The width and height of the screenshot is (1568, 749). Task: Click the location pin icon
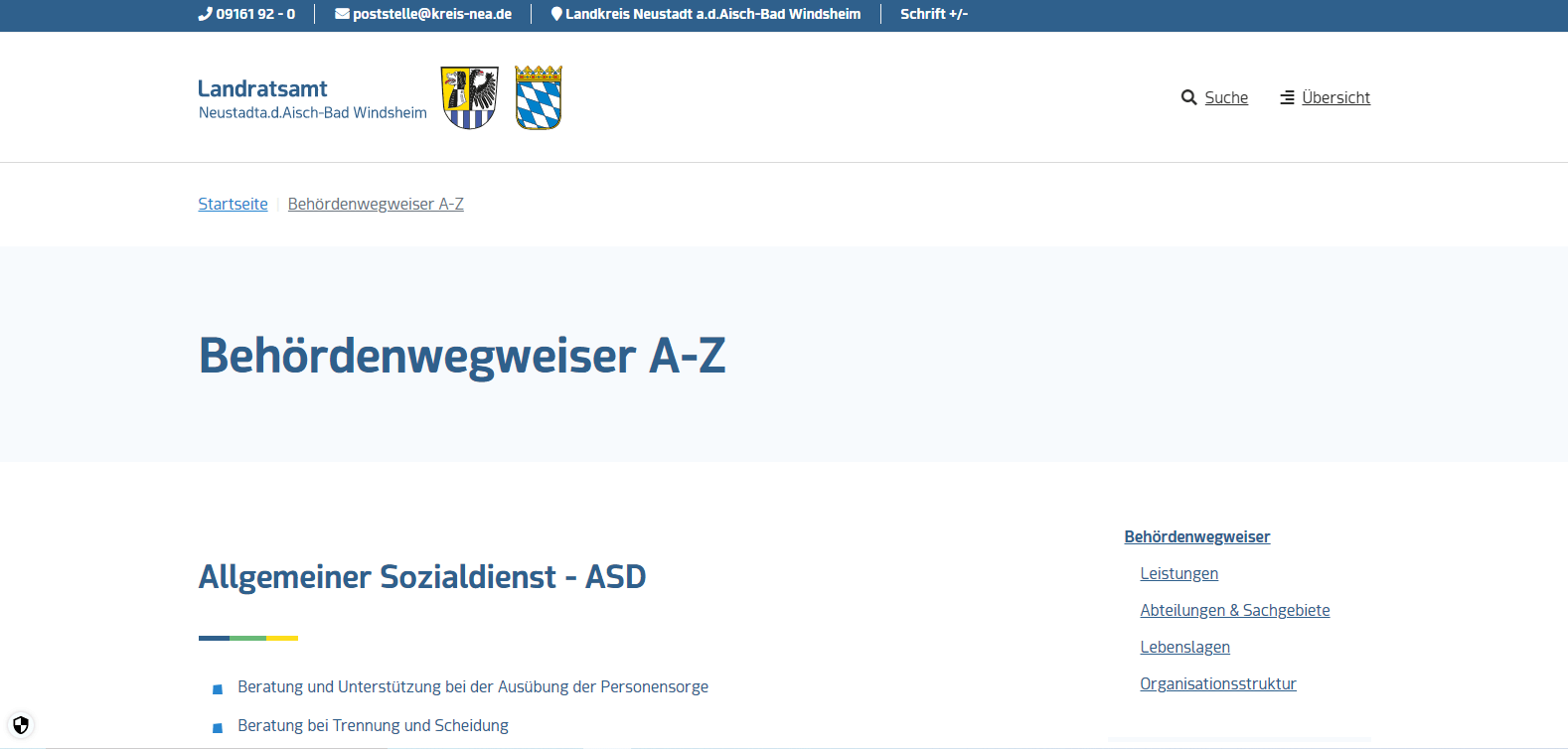click(x=556, y=14)
